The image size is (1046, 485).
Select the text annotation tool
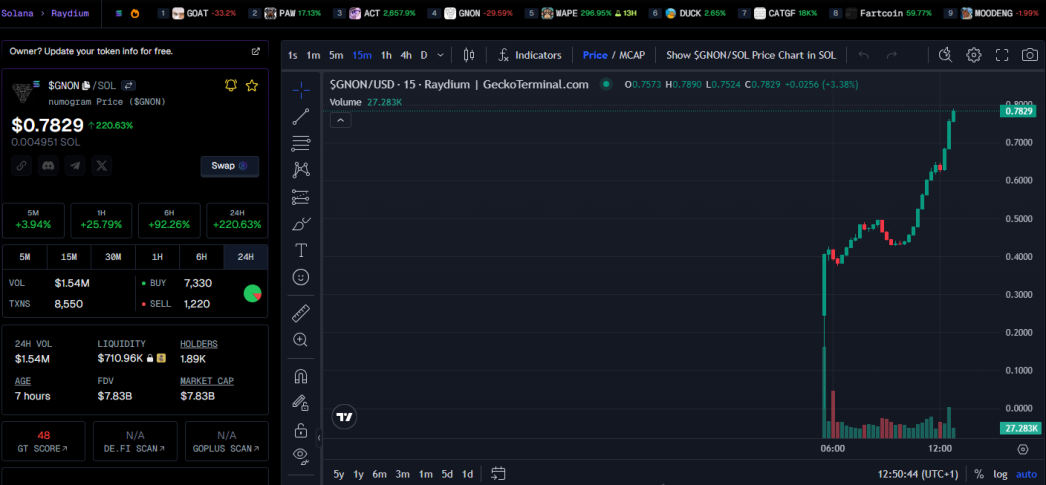(x=301, y=250)
